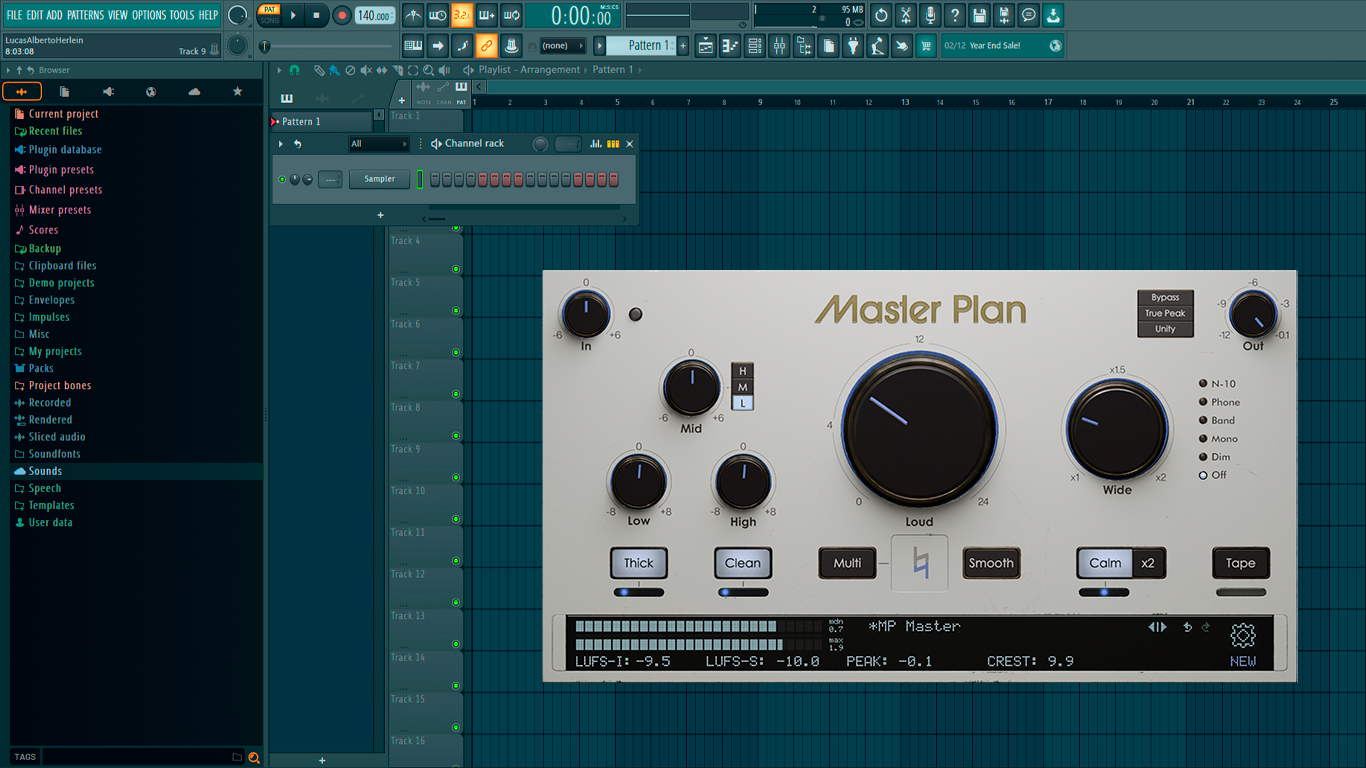Click the microphone one-click recording icon

click(930, 15)
